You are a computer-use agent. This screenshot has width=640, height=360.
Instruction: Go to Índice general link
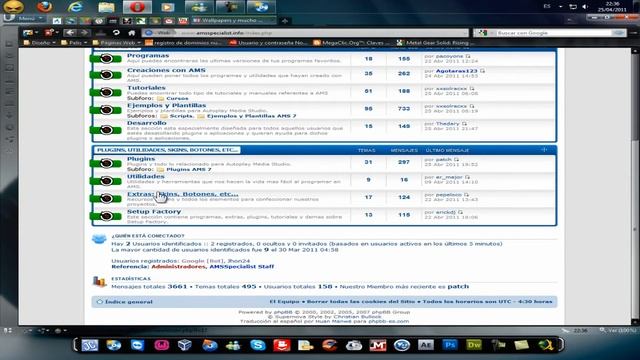[129, 302]
